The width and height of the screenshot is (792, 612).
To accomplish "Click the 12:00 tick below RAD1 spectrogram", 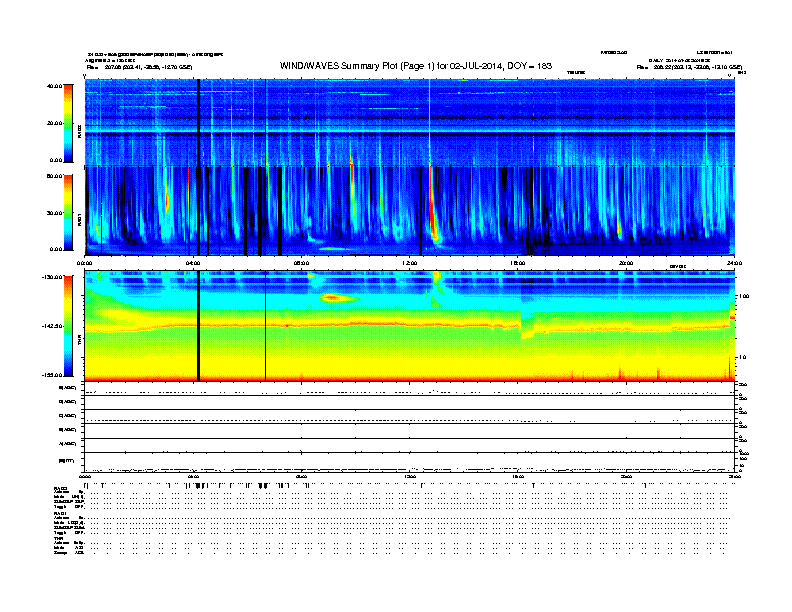I will (410, 263).
